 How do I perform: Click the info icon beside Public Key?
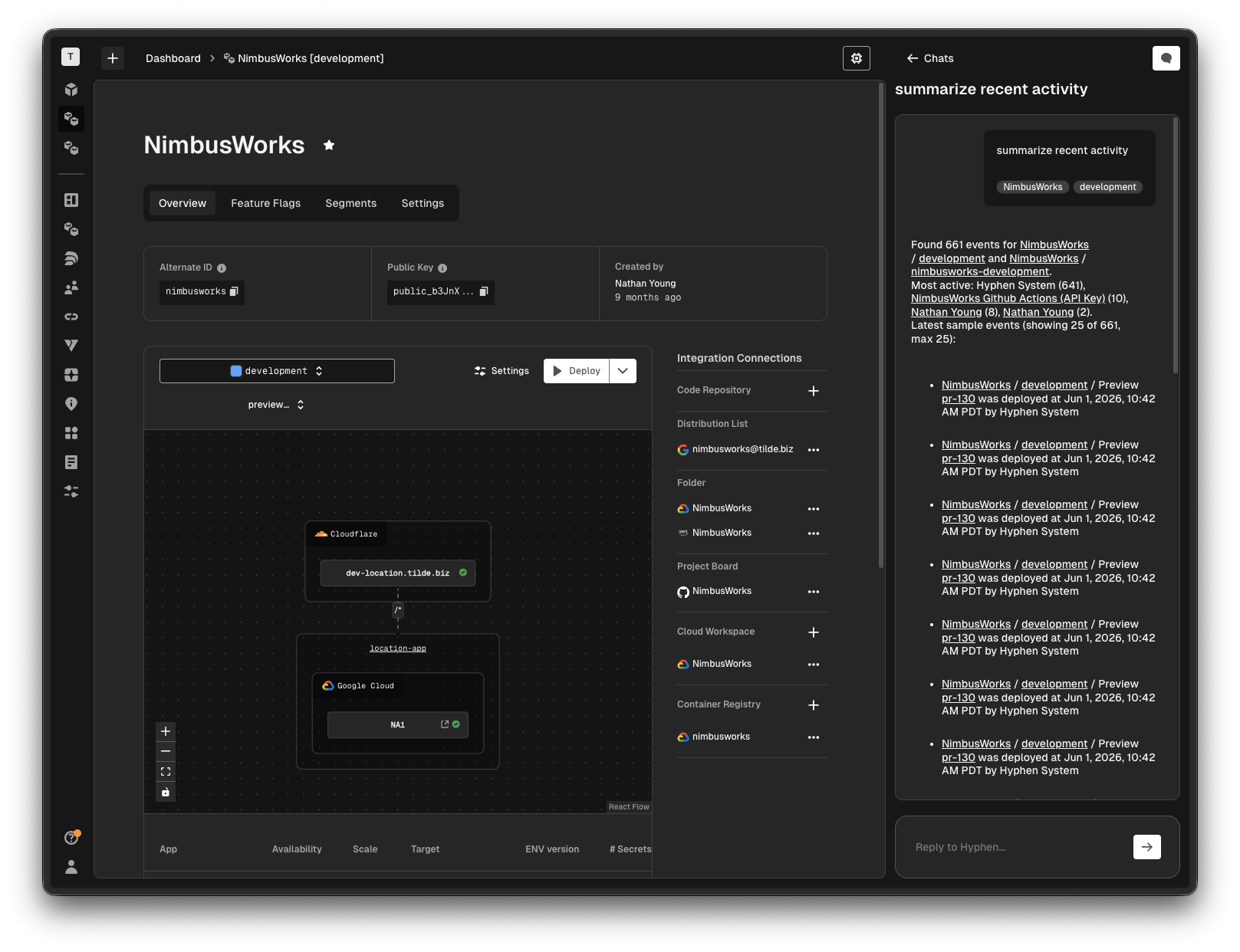coord(442,268)
